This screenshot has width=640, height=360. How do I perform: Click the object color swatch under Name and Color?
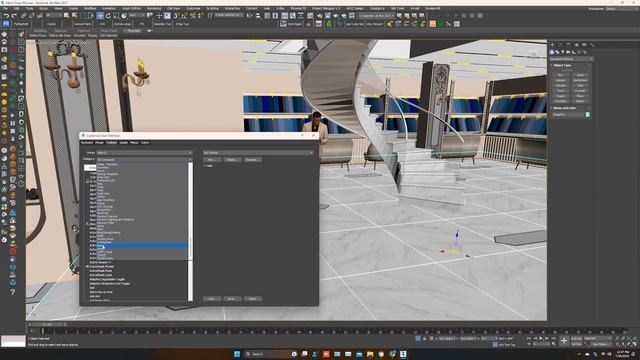[x=588, y=115]
